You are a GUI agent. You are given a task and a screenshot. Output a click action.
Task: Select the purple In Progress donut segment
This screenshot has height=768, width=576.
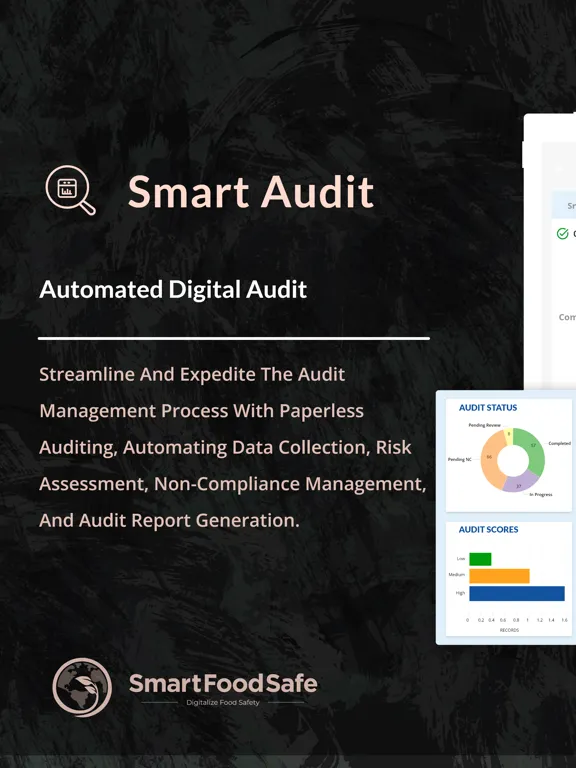click(x=521, y=483)
